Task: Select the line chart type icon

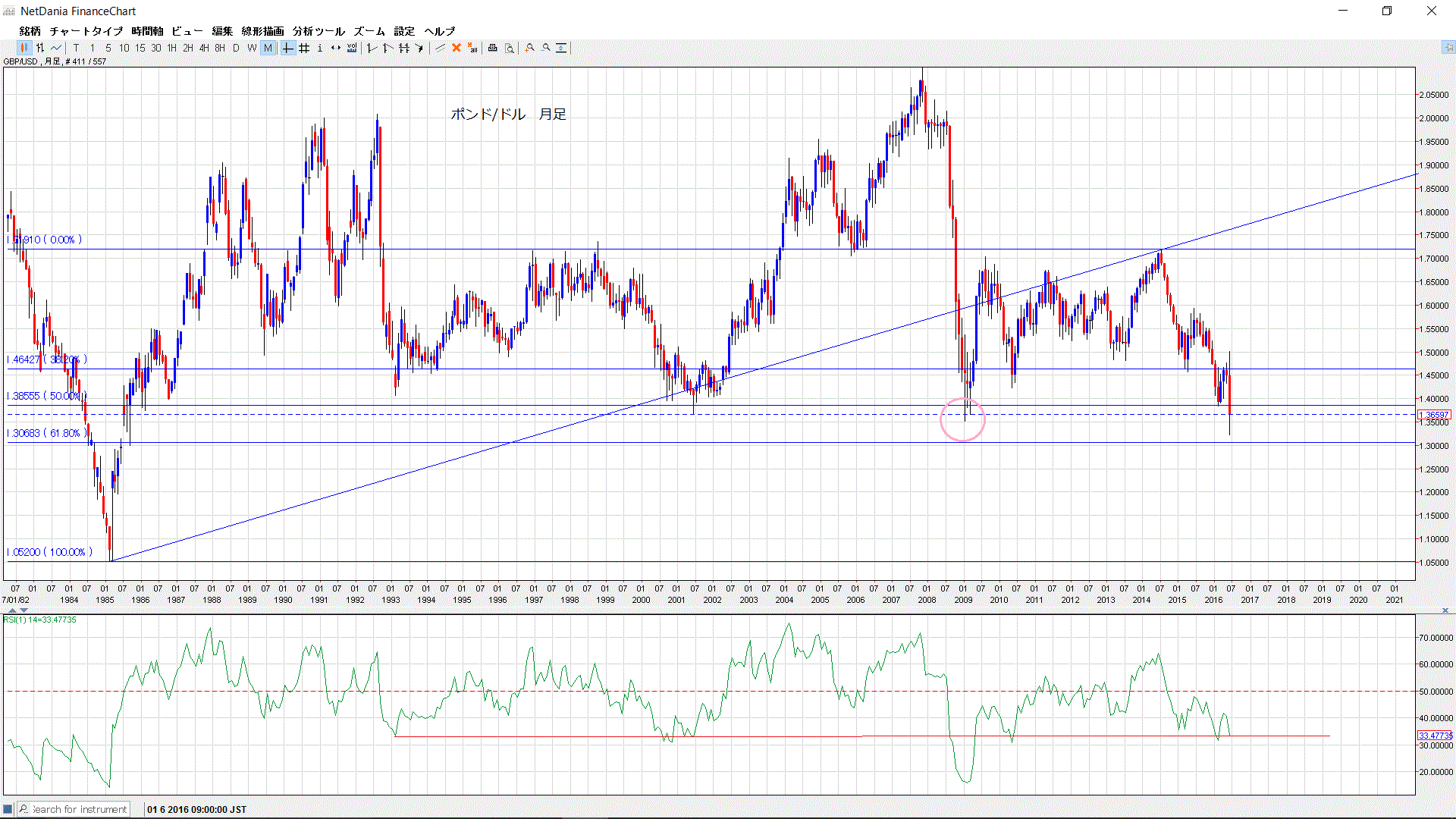Action: tap(56, 48)
